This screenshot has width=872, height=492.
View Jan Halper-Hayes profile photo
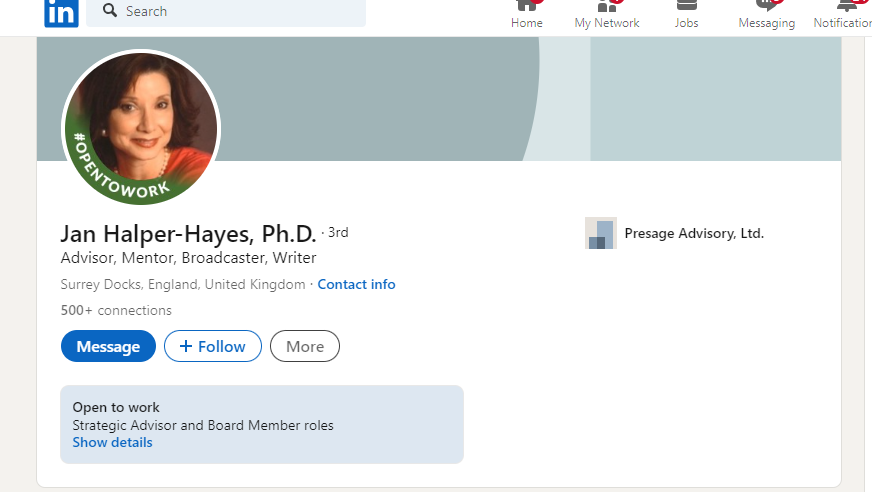point(141,128)
